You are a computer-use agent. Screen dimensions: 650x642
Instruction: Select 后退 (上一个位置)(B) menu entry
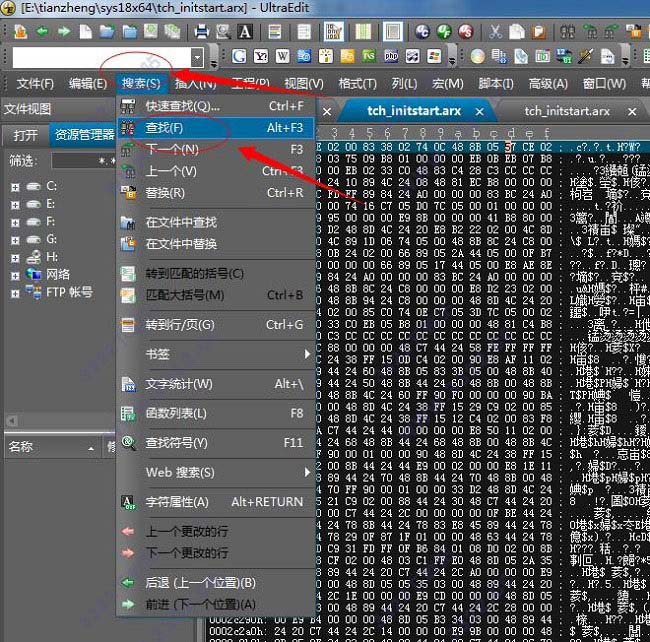[215, 583]
